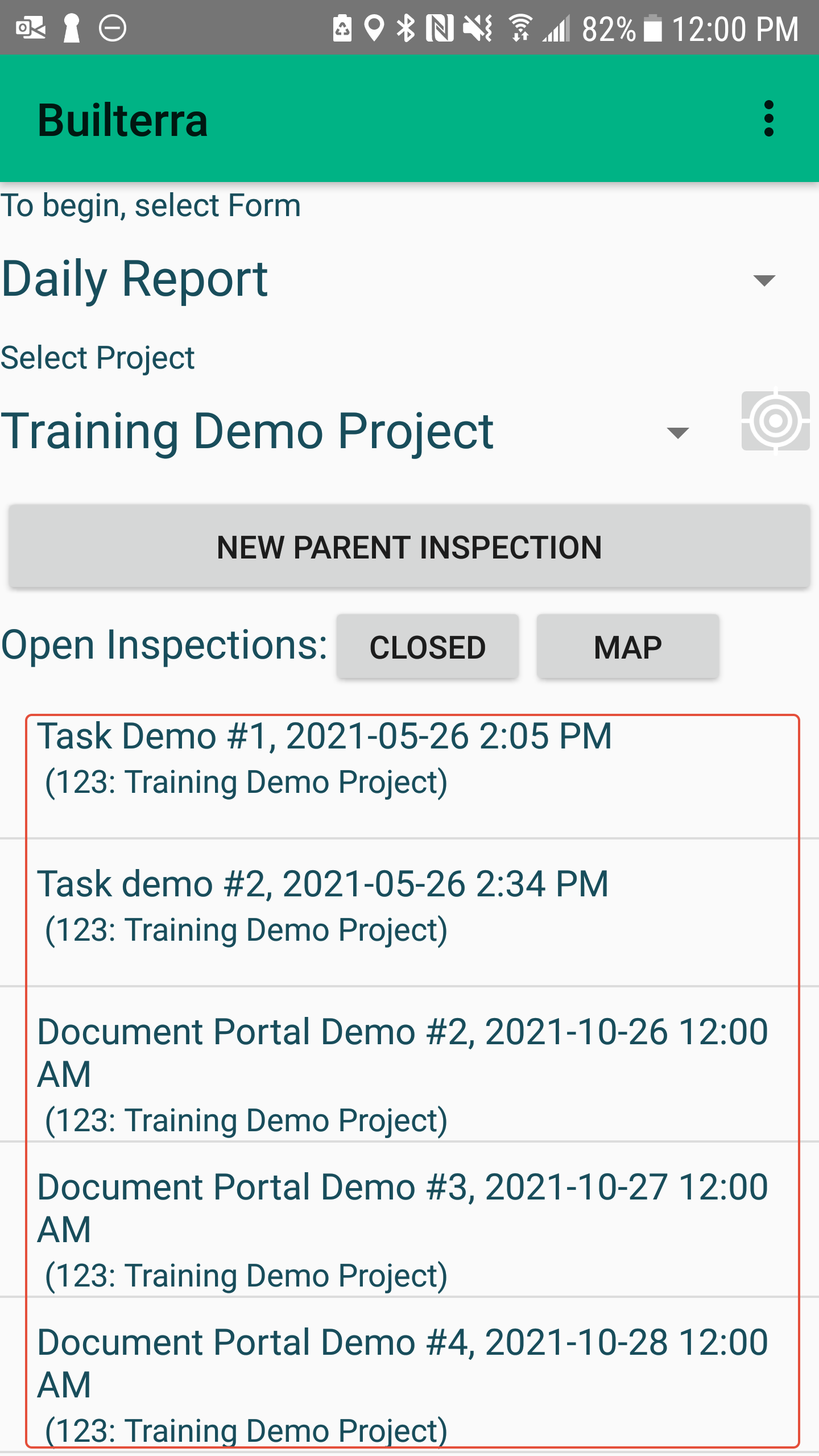Image resolution: width=819 pixels, height=1456 pixels.
Task: Tap the Builterra app title
Action: click(123, 121)
